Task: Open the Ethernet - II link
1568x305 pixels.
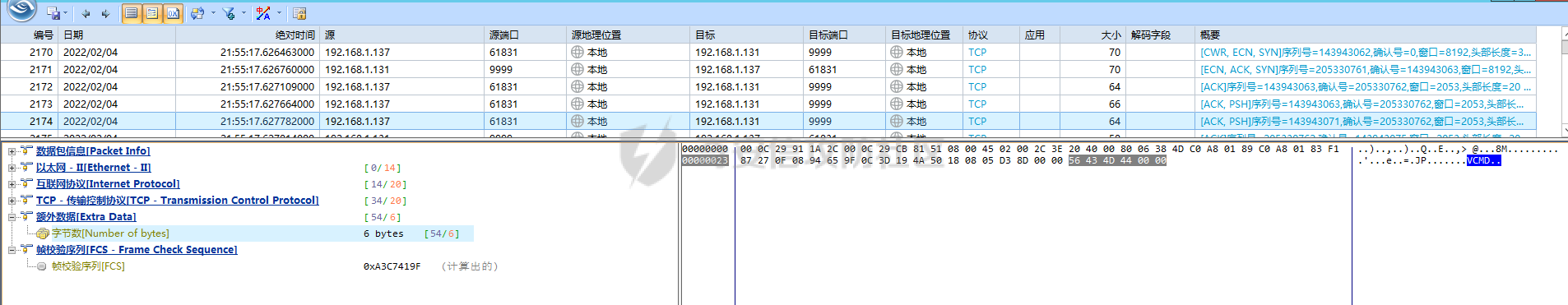Action: click(x=94, y=168)
